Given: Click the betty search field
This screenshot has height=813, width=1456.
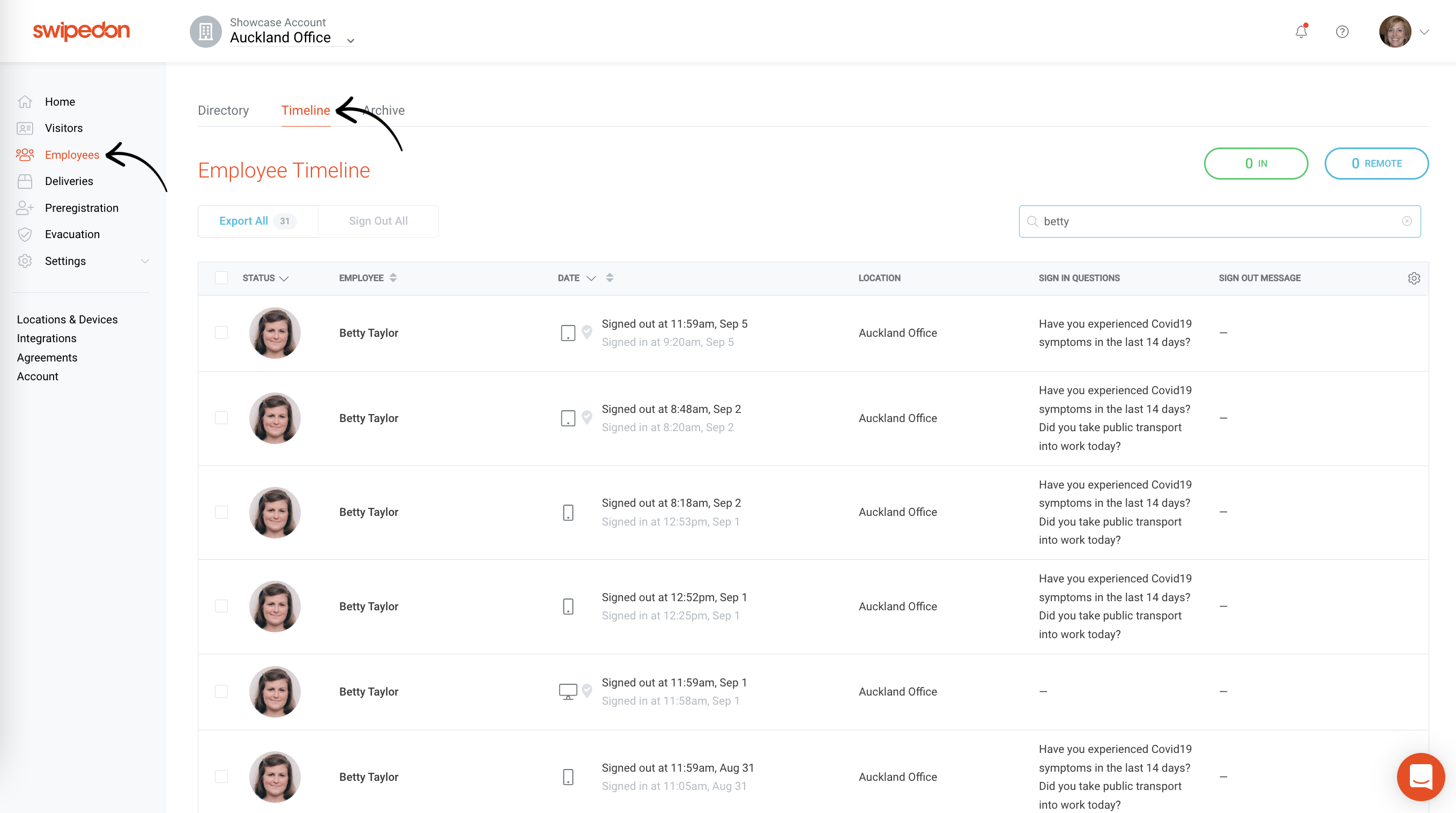Looking at the screenshot, I should click(1220, 221).
